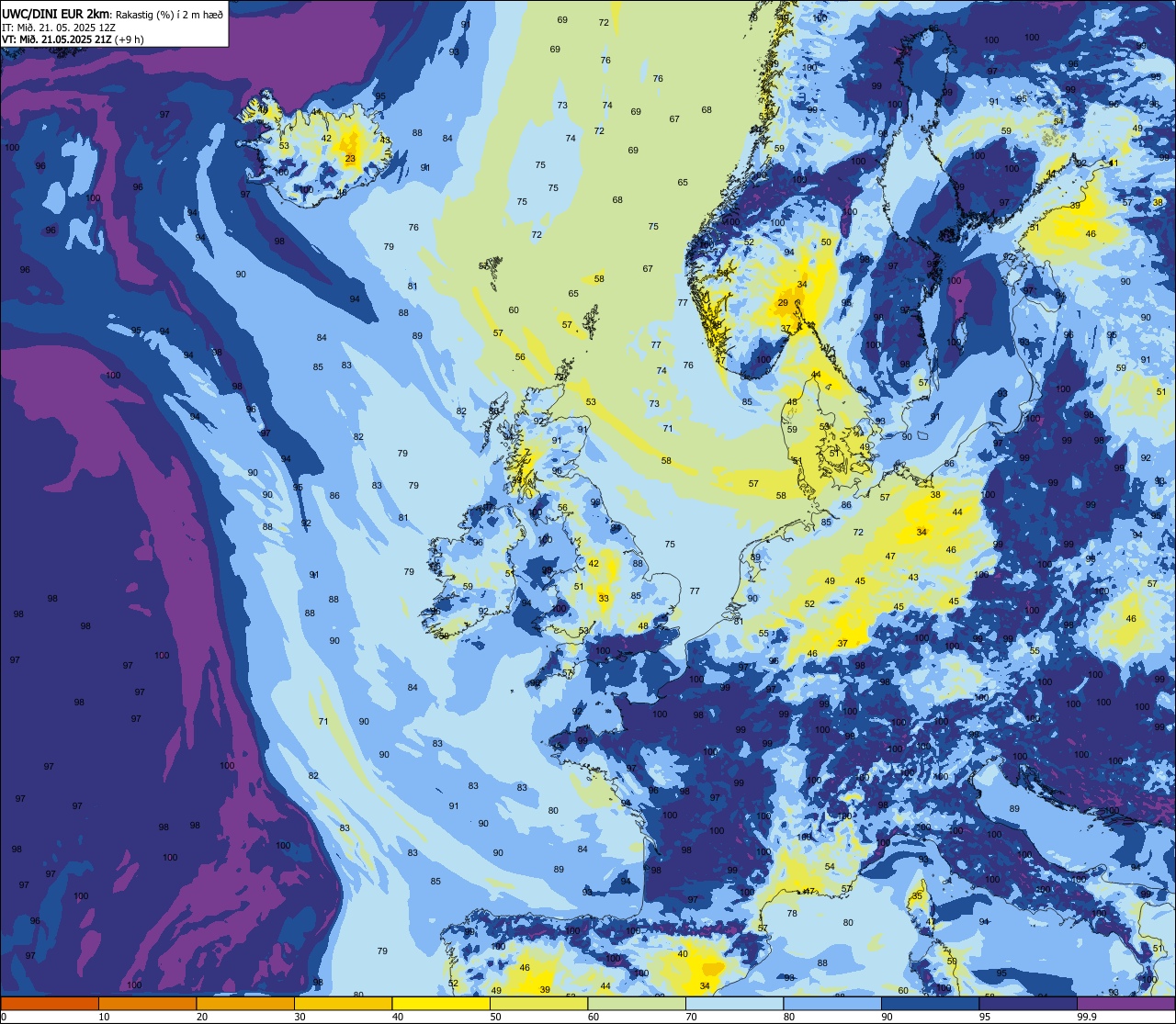Click the legend tick label "20"
Image resolution: width=1176 pixels, height=1024 pixels.
202,1017
